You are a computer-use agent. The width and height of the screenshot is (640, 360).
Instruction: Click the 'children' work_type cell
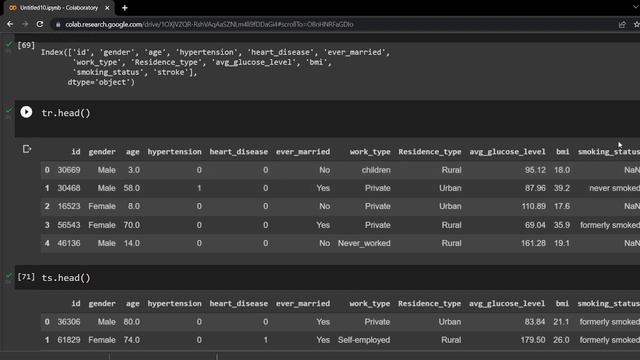pos(376,170)
